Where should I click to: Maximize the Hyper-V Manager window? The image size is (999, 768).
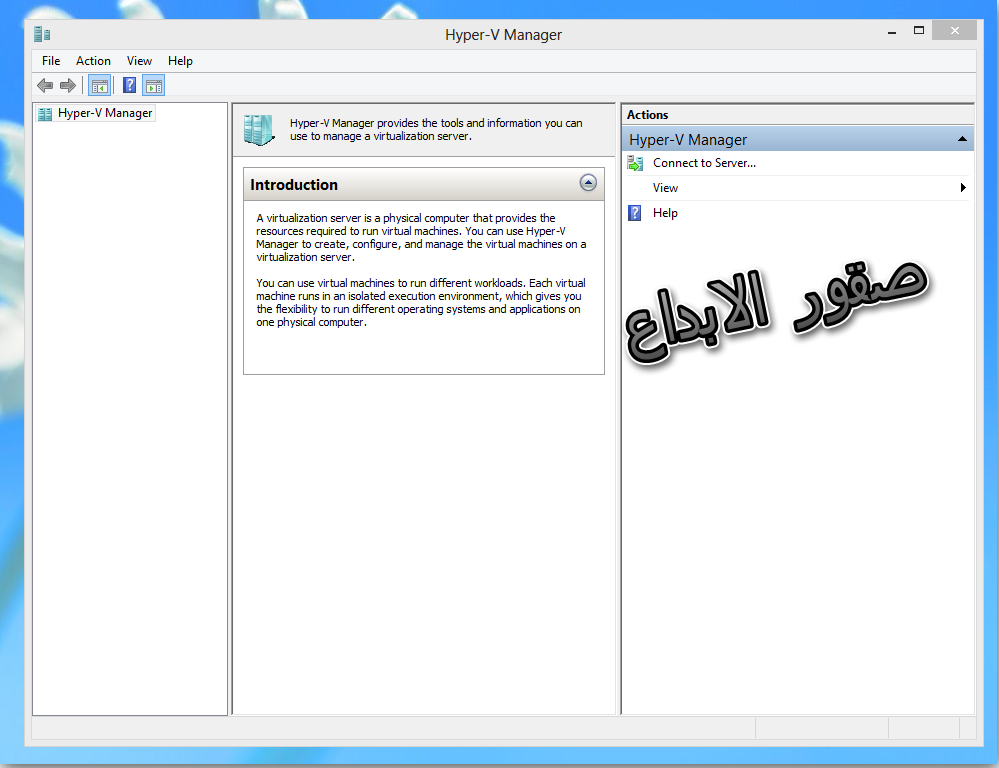click(x=919, y=32)
